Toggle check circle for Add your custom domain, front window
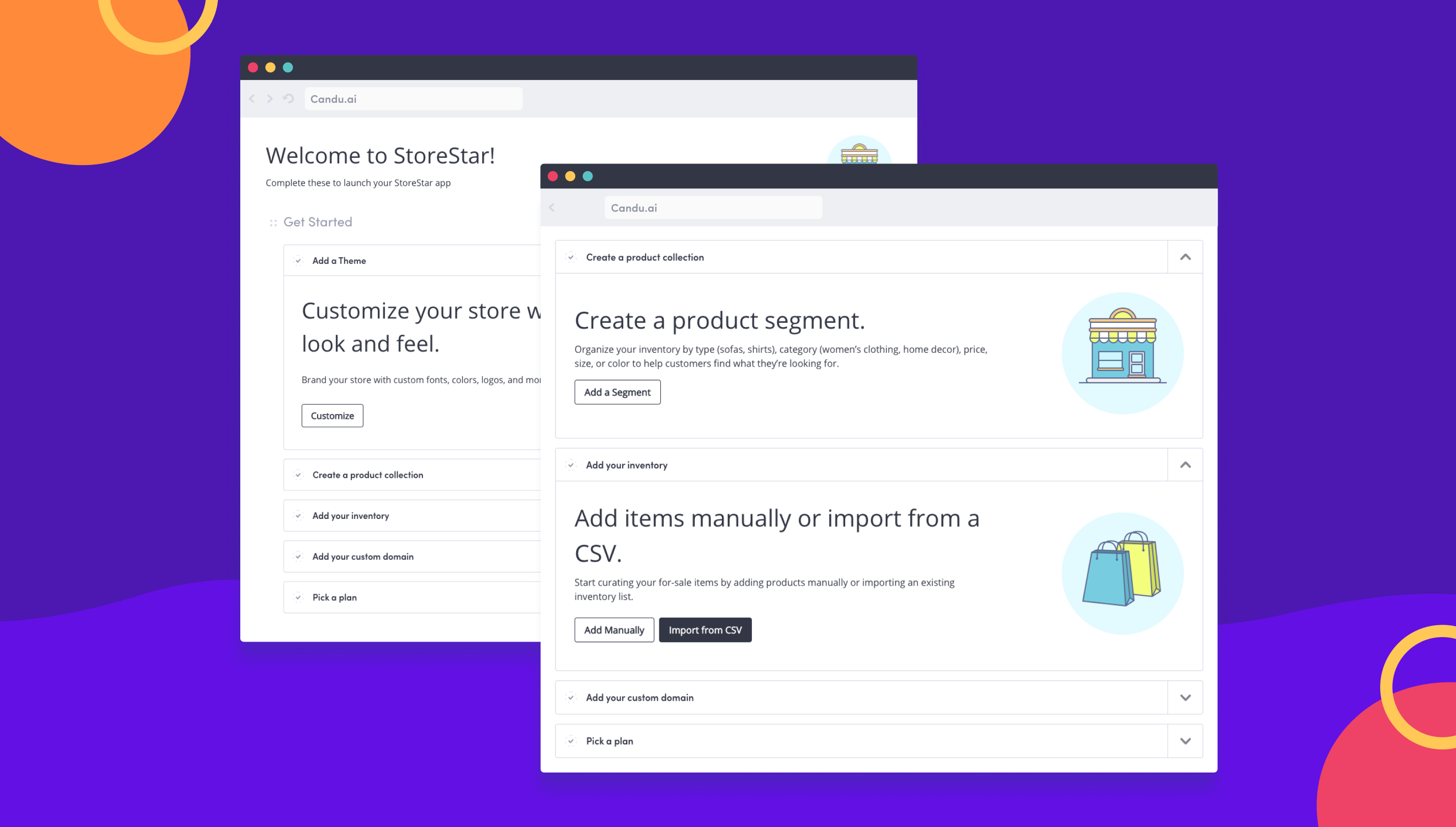This screenshot has height=827, width=1456. pyautogui.click(x=571, y=698)
